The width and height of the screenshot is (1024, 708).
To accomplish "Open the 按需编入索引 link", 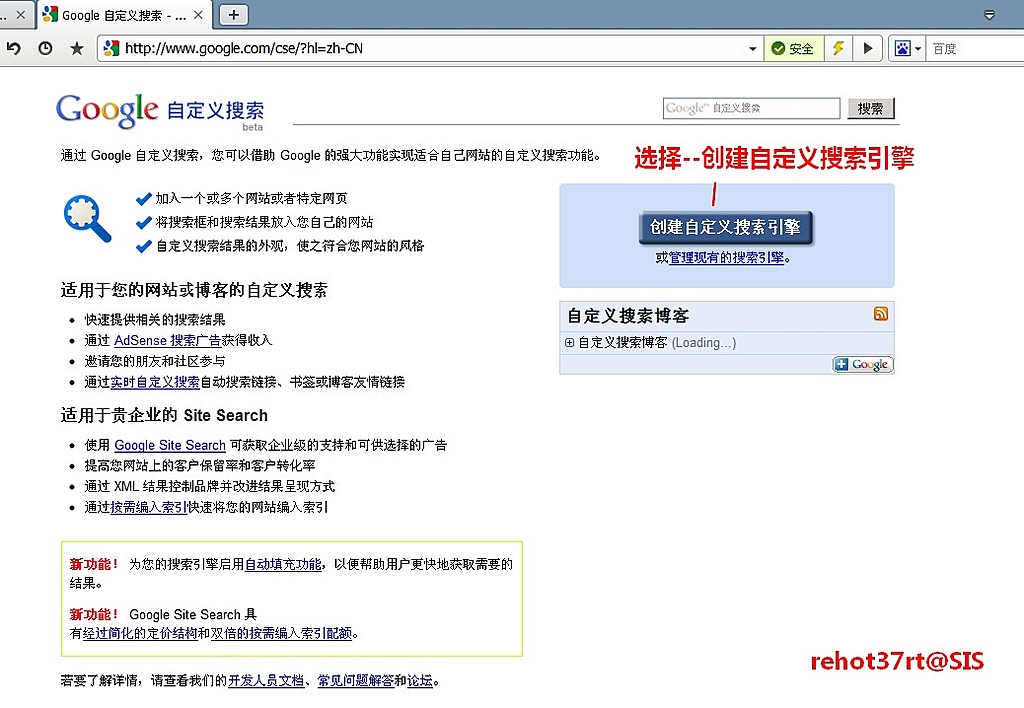I will [149, 507].
